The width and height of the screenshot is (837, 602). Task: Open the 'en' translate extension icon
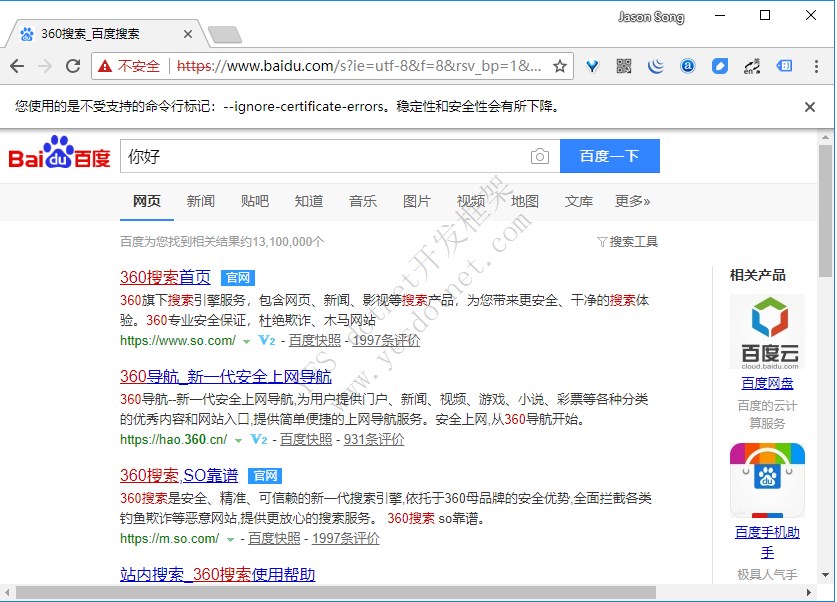click(x=752, y=66)
